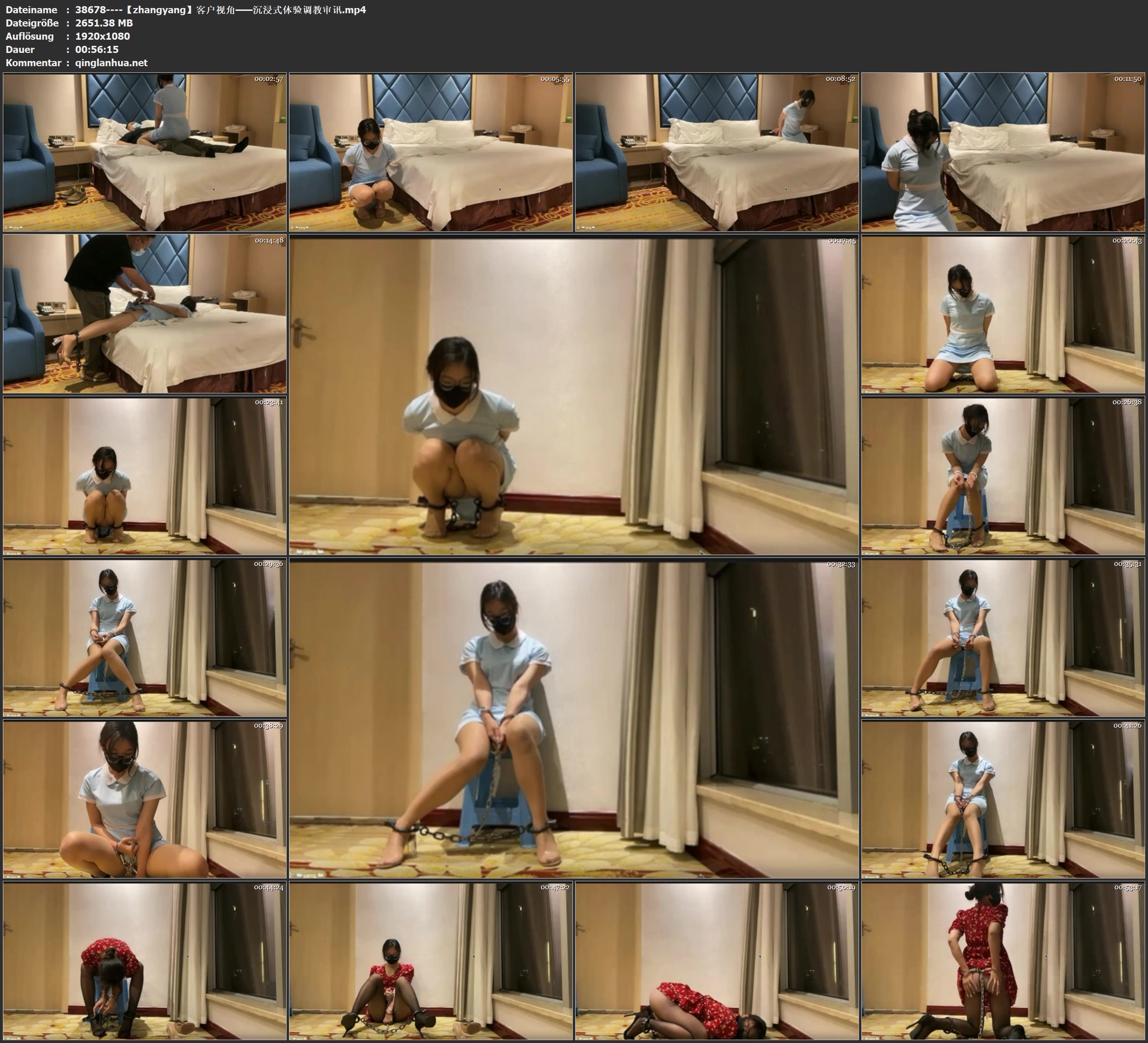Click the large thumbnail at 00:32:33
Image resolution: width=1148 pixels, height=1043 pixels.
573,719
